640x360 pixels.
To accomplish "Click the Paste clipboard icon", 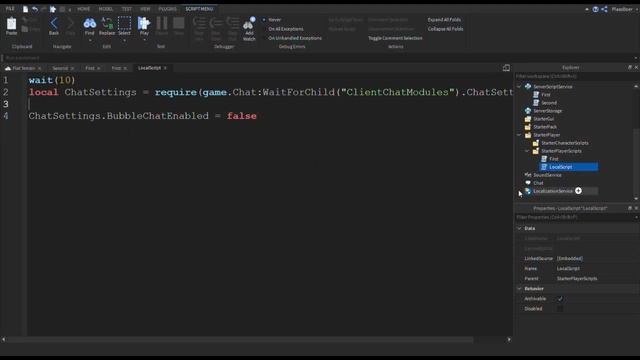I will coord(11,24).
